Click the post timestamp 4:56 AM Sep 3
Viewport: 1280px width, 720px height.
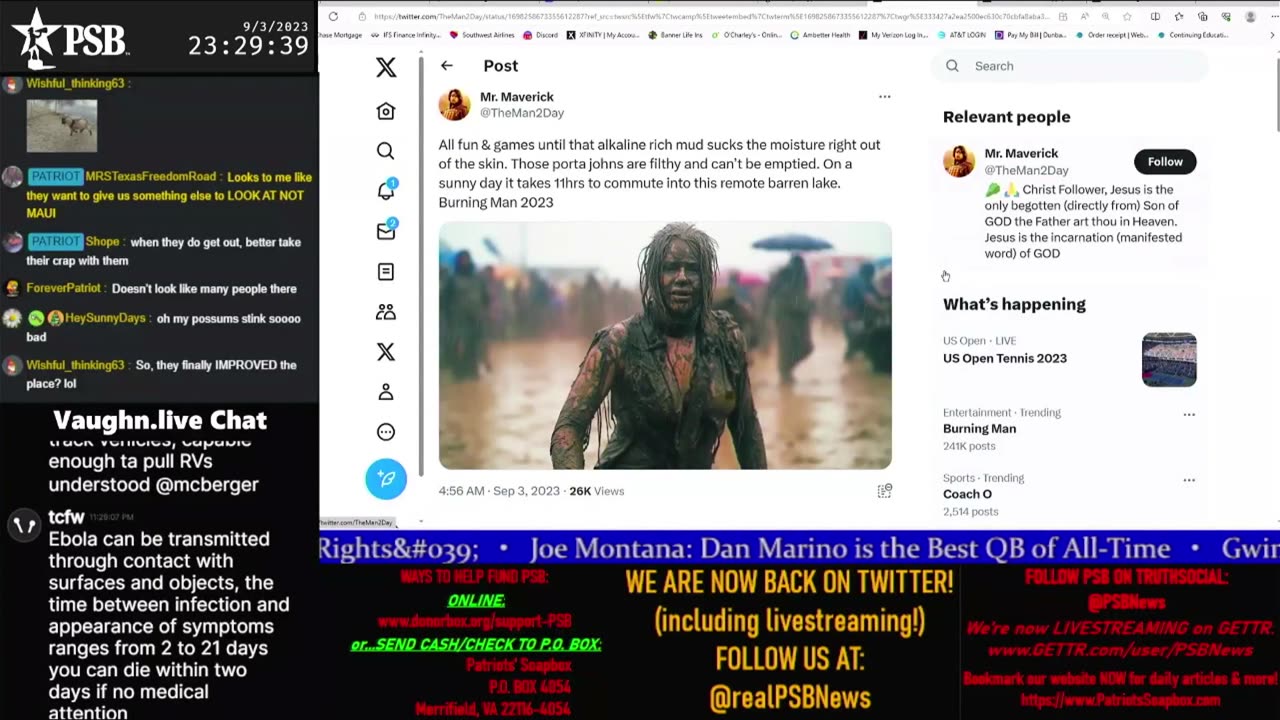(x=497, y=491)
